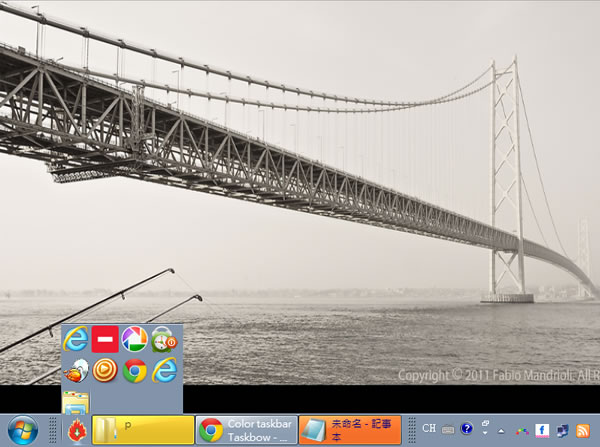Open language bar options small arrow
The image size is (600, 447).
pyautogui.click(x=485, y=435)
